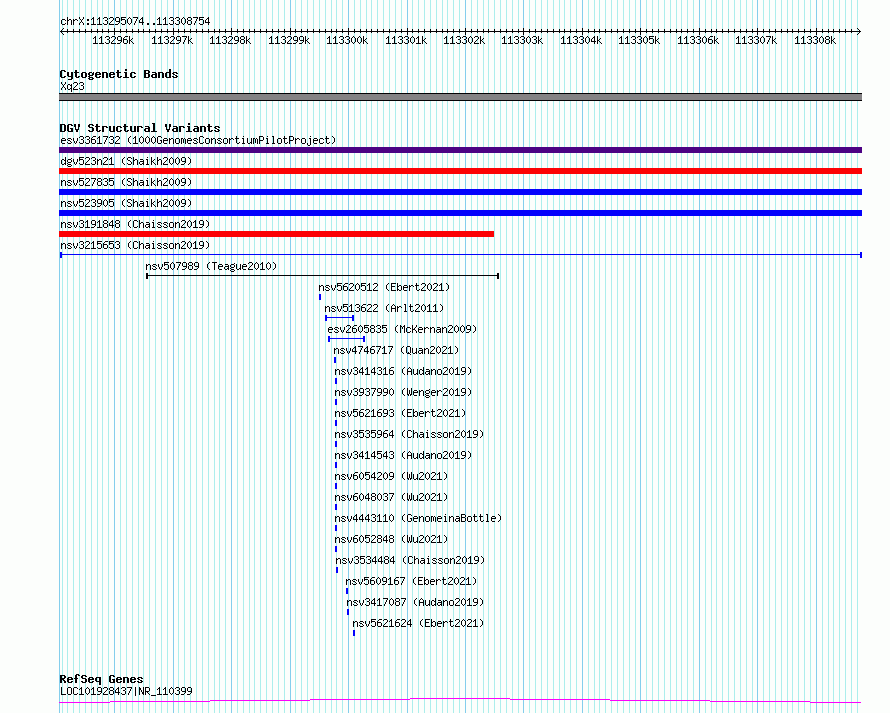The image size is (890, 713).
Task: Click the 113305k ruler tick label
Action: [639, 40]
